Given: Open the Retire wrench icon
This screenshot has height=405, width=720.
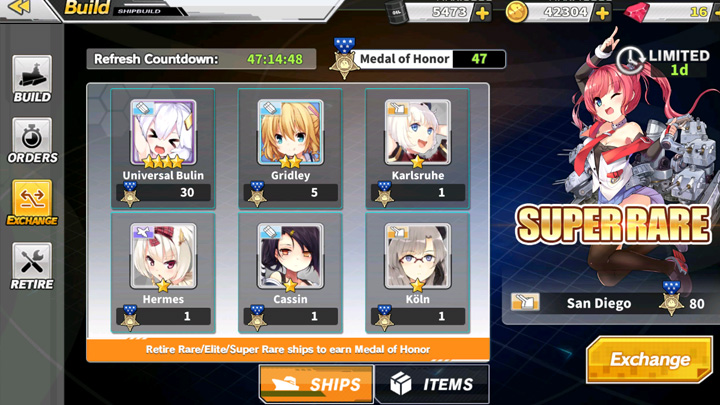Looking at the screenshot, I should 32,266.
